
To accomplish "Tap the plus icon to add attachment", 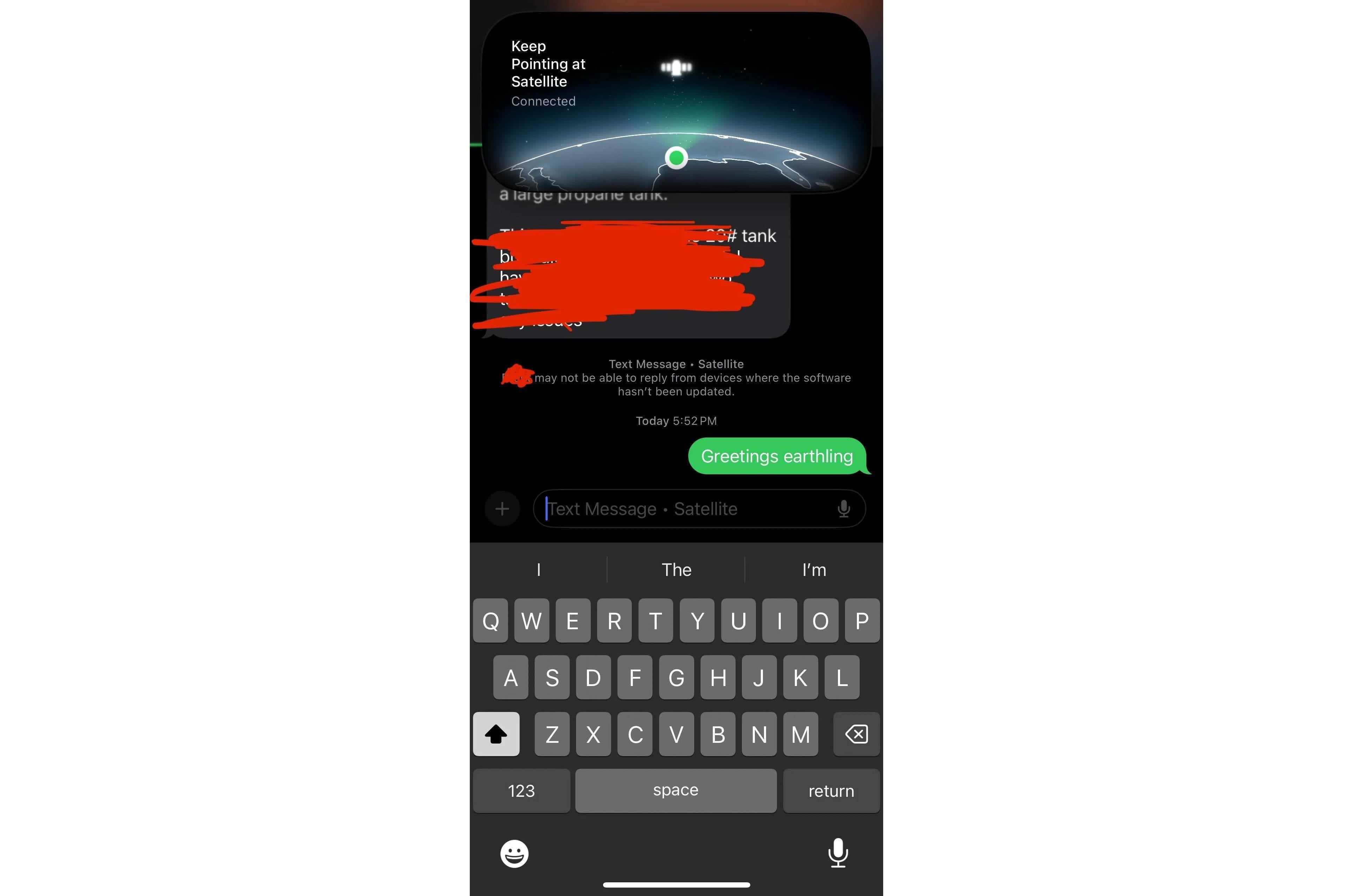I will [x=502, y=508].
